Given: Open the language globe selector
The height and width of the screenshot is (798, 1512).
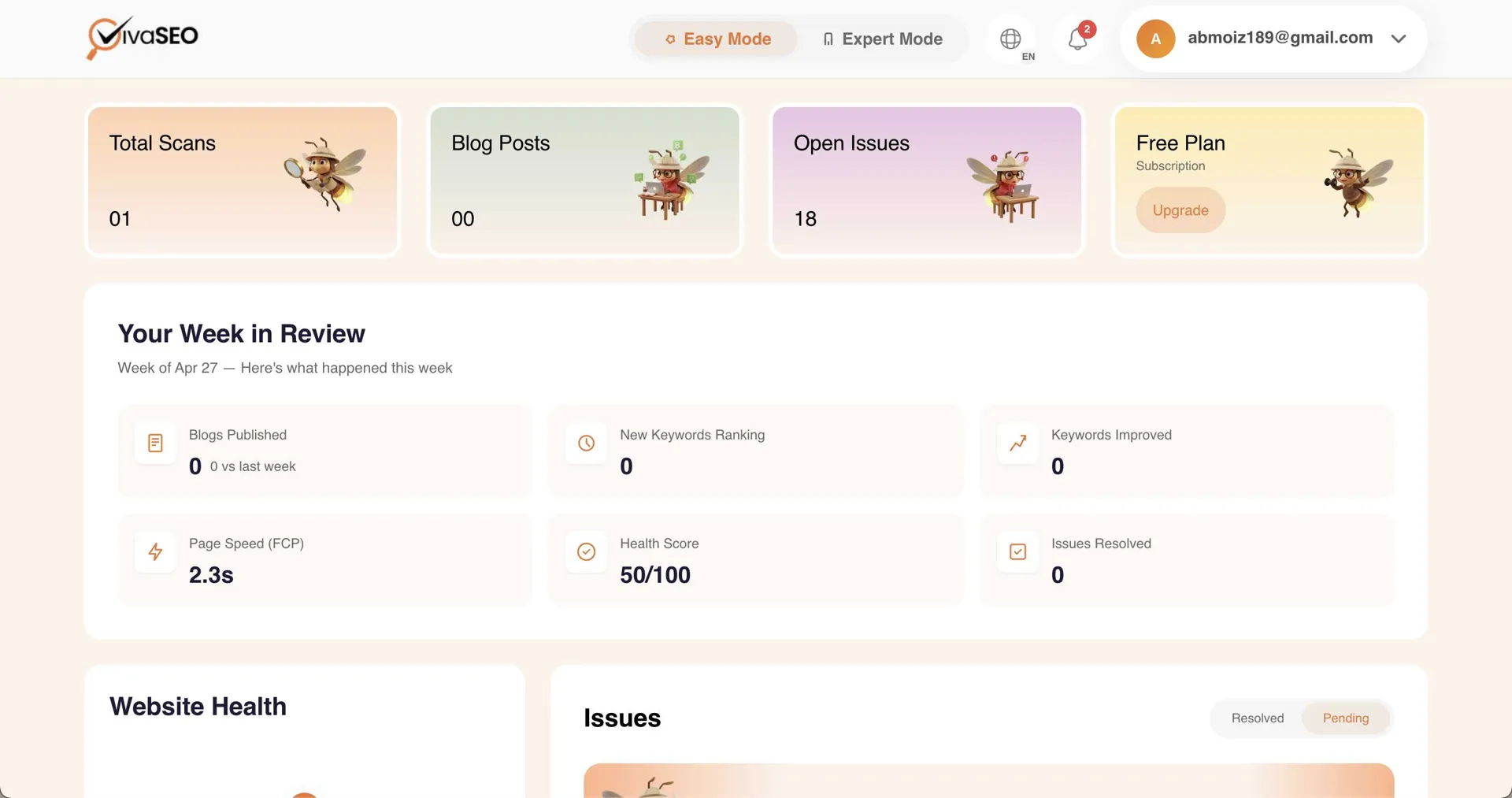Looking at the screenshot, I should 1010,39.
